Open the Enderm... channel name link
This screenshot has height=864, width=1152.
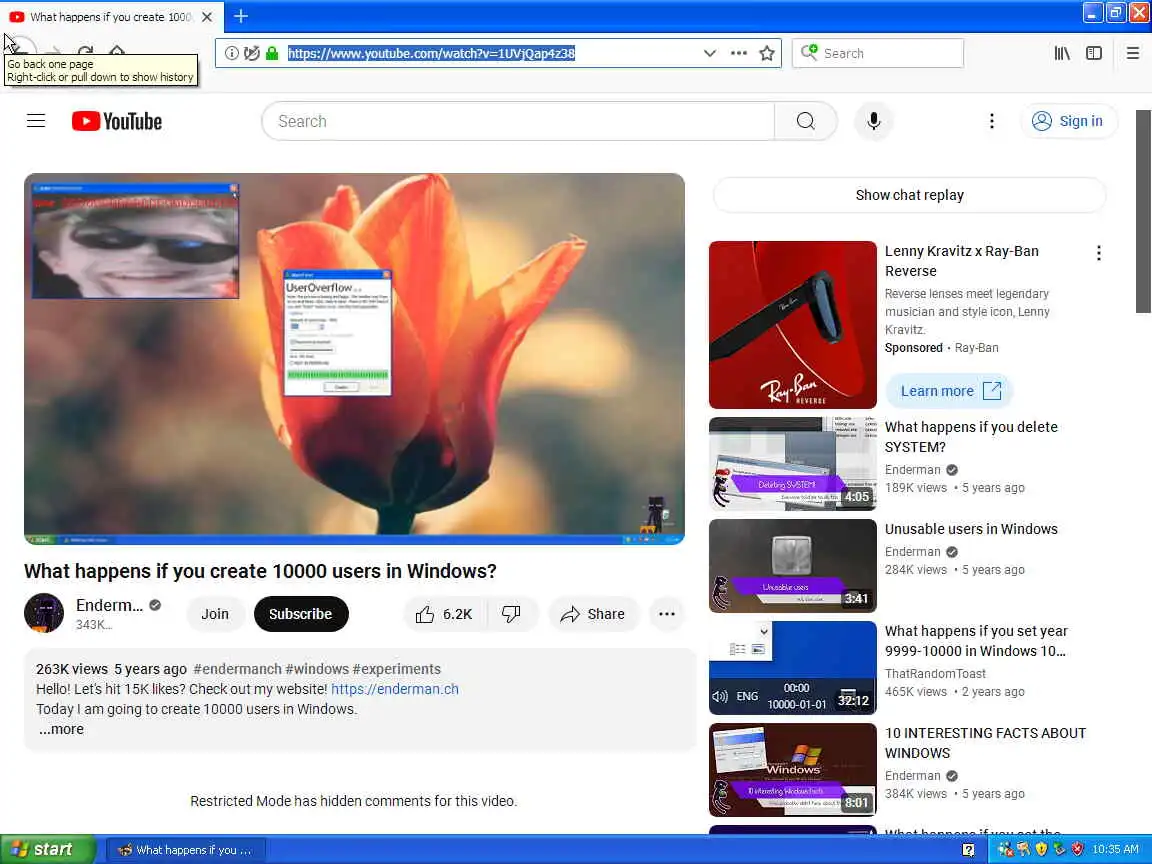coord(109,605)
